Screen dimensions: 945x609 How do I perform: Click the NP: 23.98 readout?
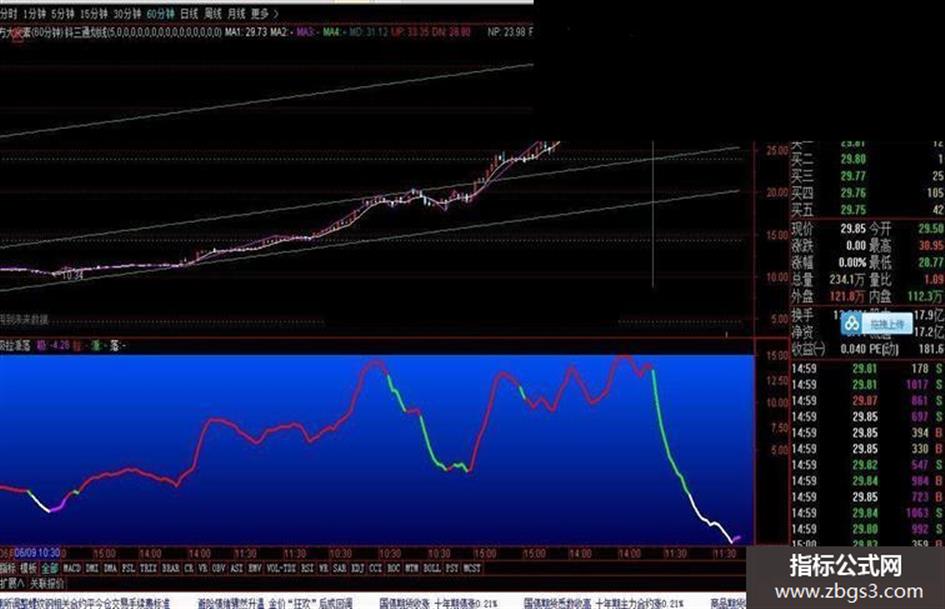[x=506, y=32]
